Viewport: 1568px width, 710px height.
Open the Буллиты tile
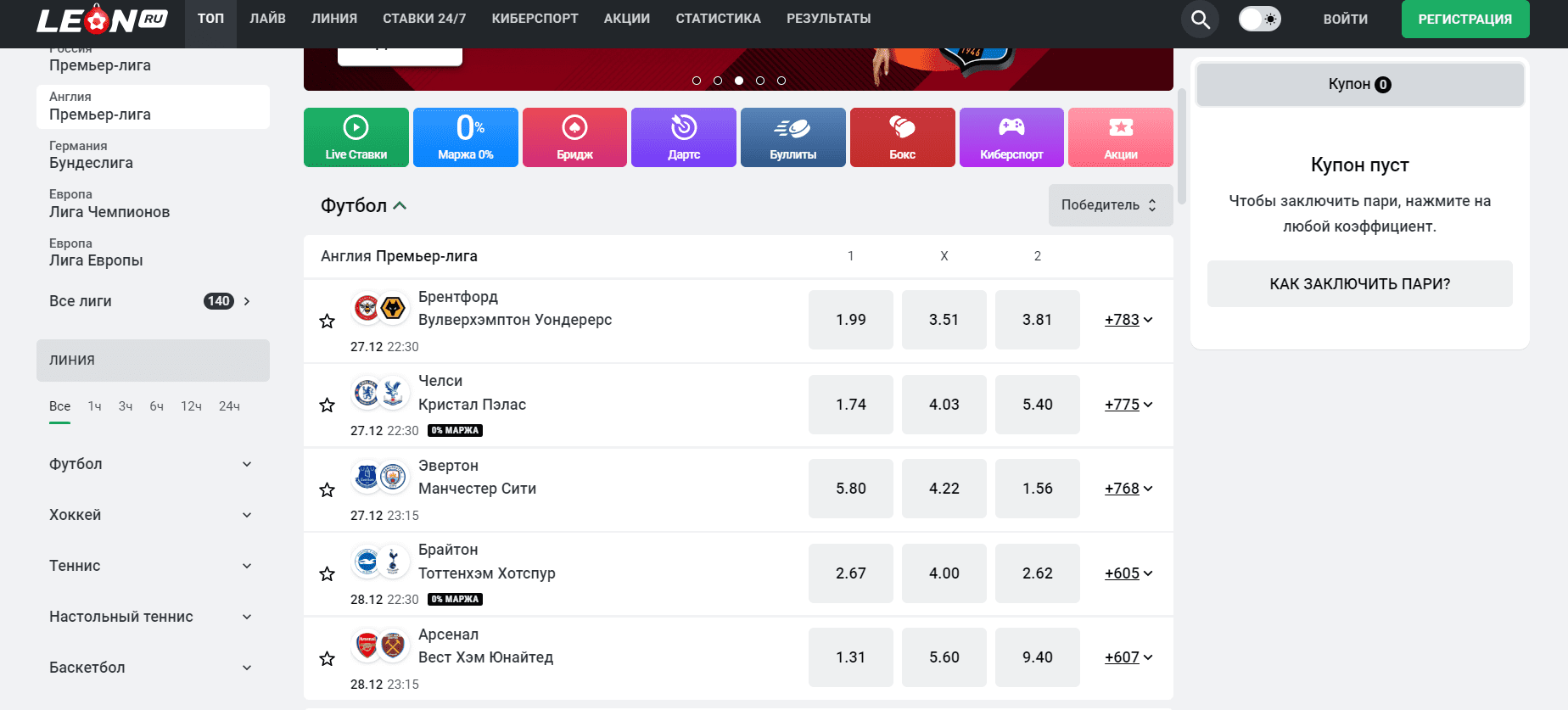pyautogui.click(x=793, y=137)
